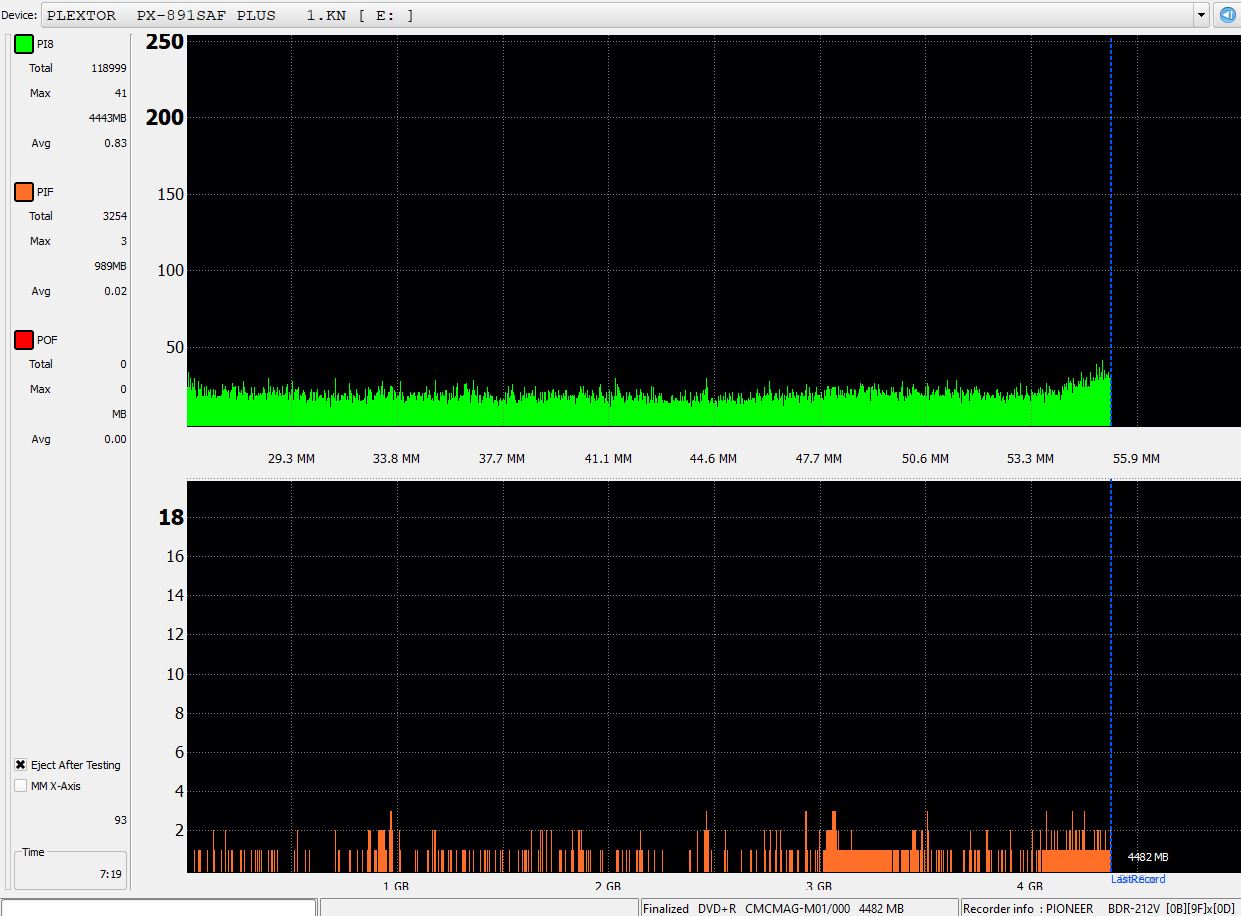Click the PI8 Max value 41
The height and width of the screenshot is (916, 1241).
120,93
